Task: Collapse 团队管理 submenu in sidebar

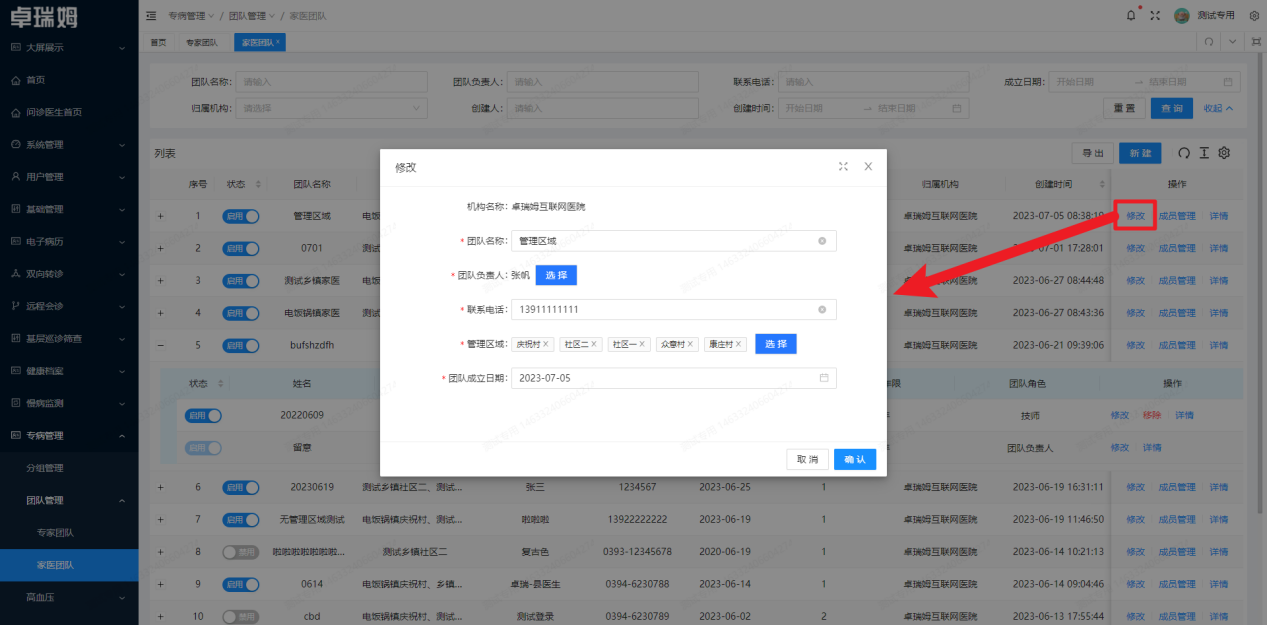Action: point(69,500)
